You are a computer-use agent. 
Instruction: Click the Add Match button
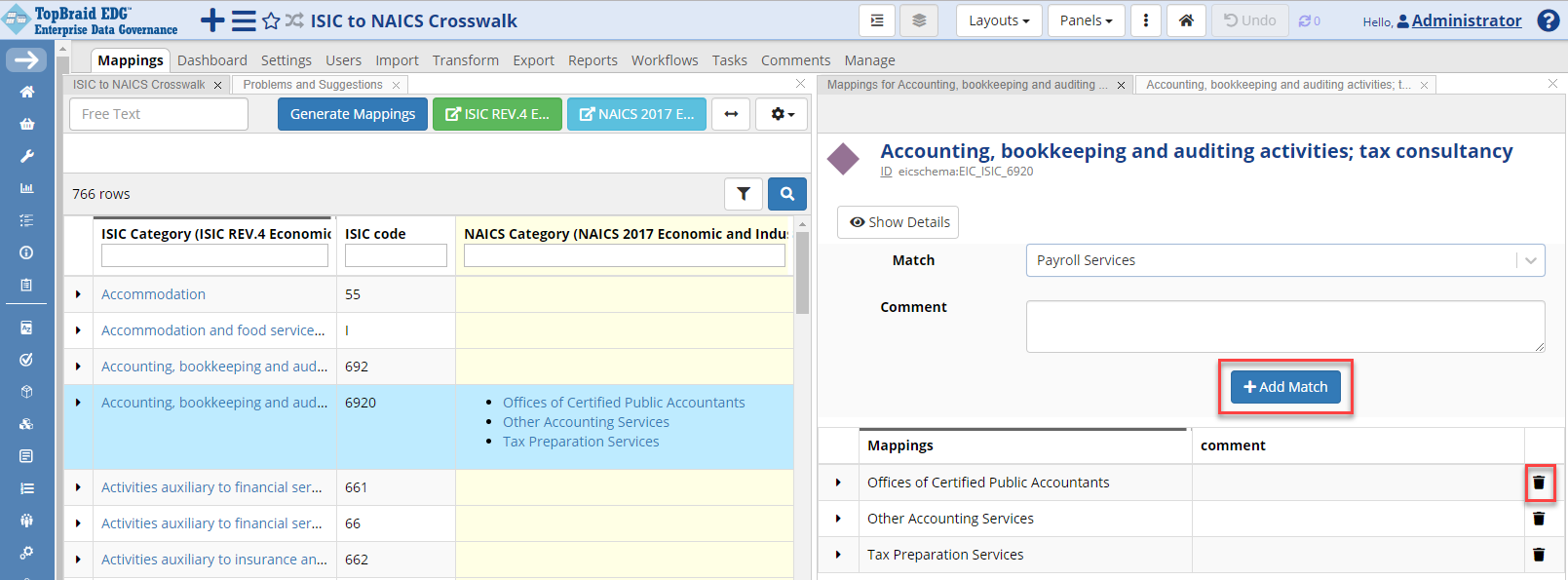pyautogui.click(x=1285, y=387)
